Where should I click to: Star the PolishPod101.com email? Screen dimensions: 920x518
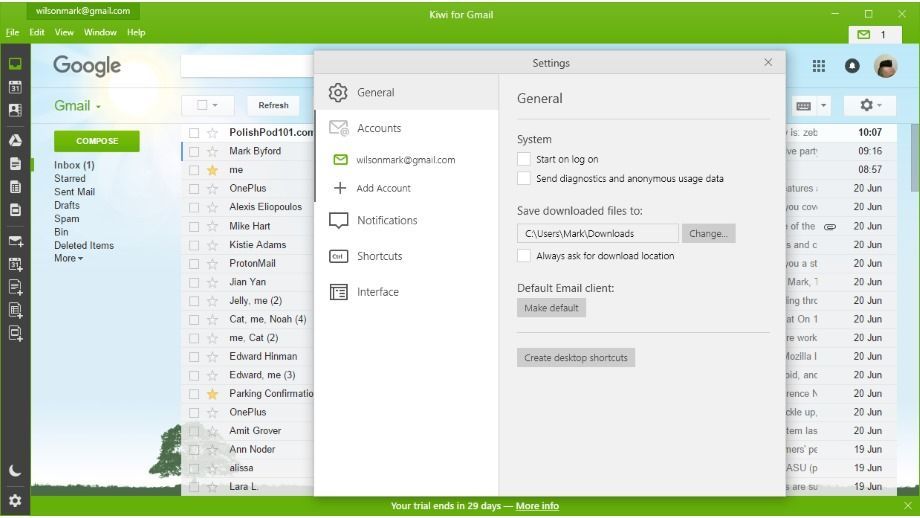[212, 133]
